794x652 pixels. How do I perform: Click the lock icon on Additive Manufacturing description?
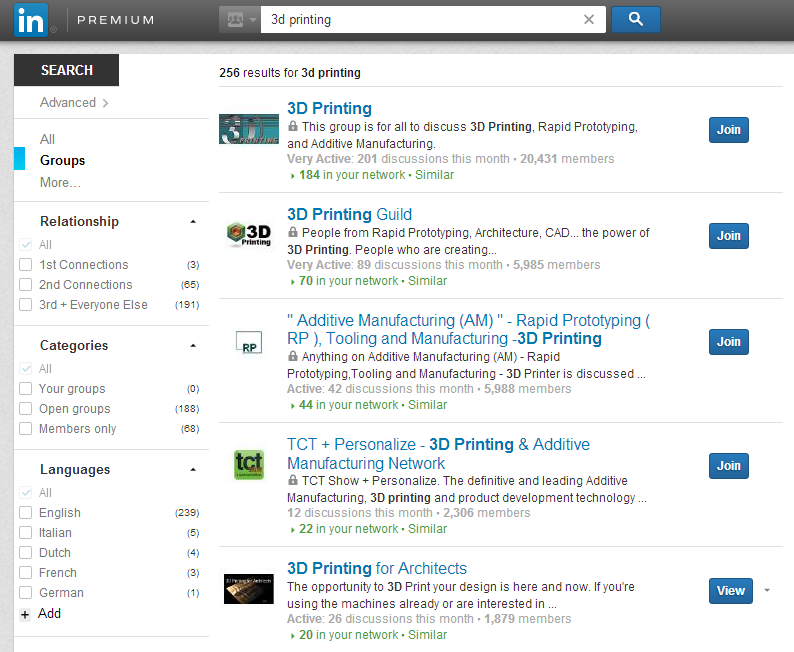293,356
